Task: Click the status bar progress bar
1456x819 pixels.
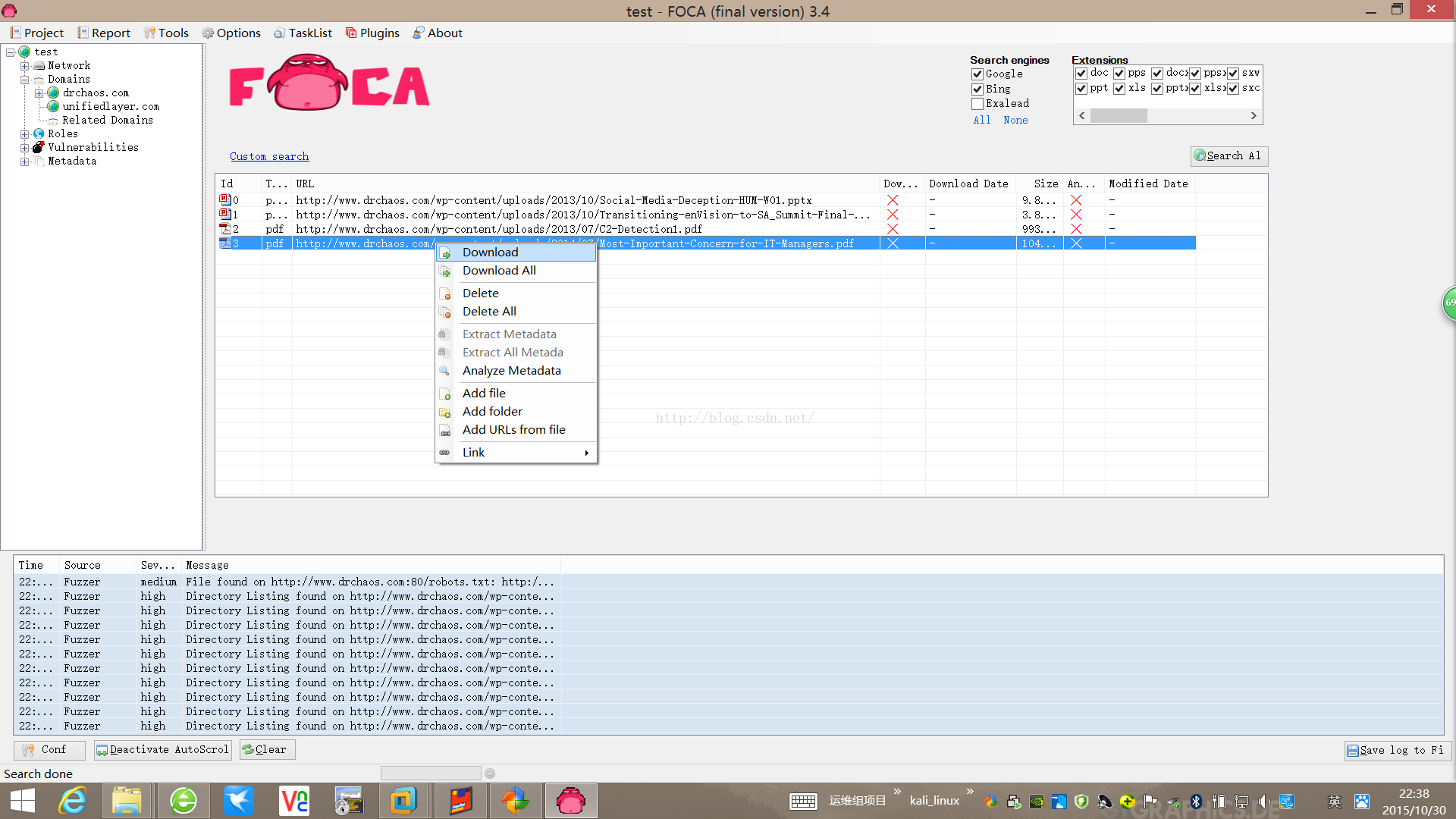Action: 431,773
